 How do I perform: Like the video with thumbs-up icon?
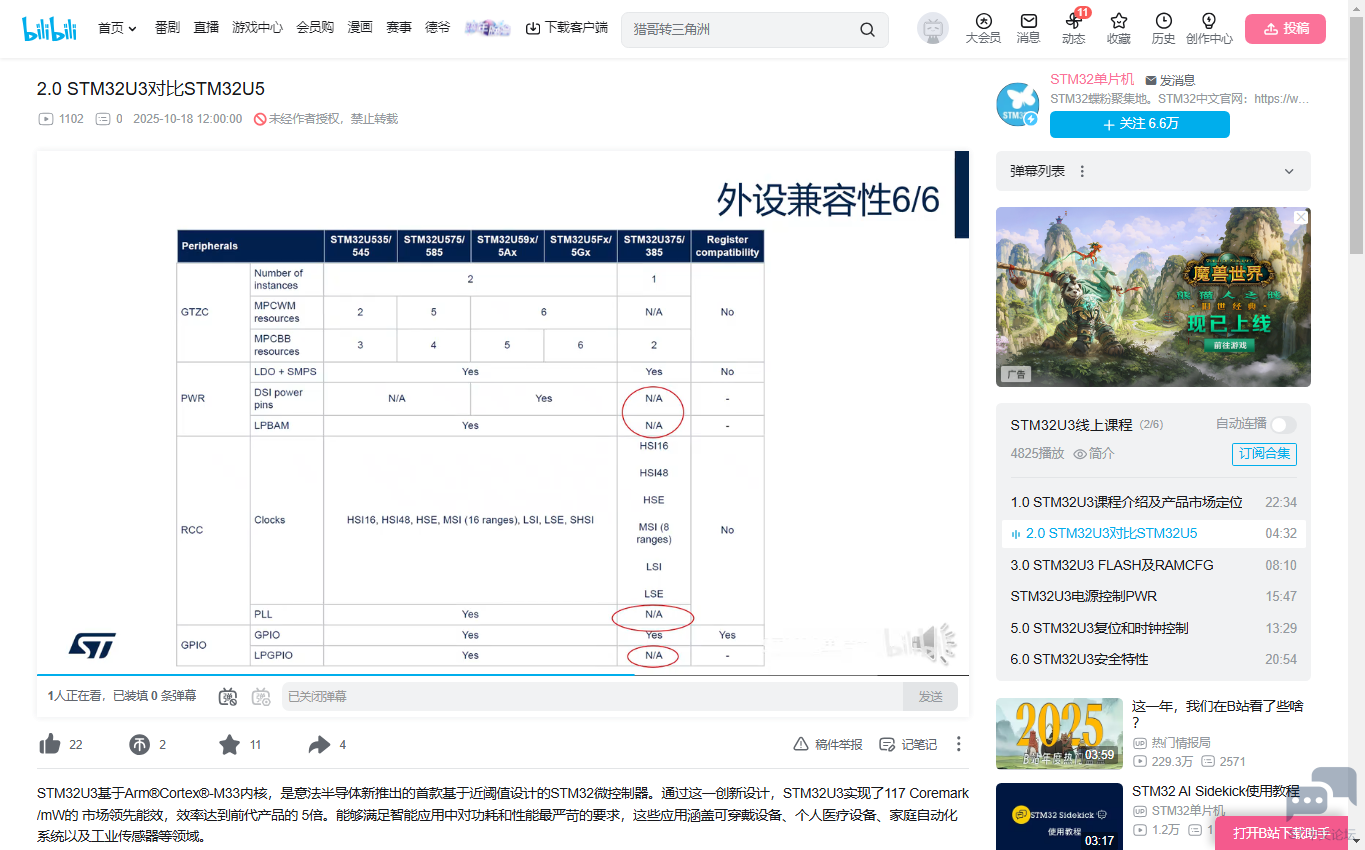click(x=50, y=744)
